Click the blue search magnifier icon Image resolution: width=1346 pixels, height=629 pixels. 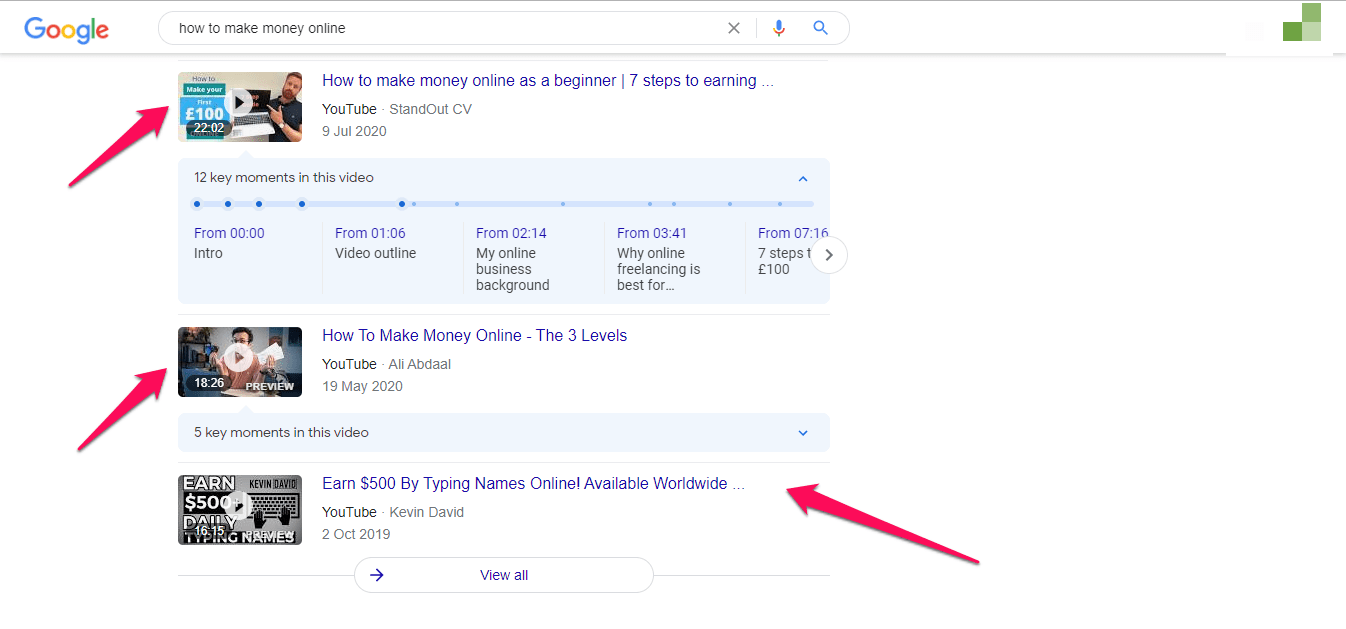pyautogui.click(x=820, y=28)
